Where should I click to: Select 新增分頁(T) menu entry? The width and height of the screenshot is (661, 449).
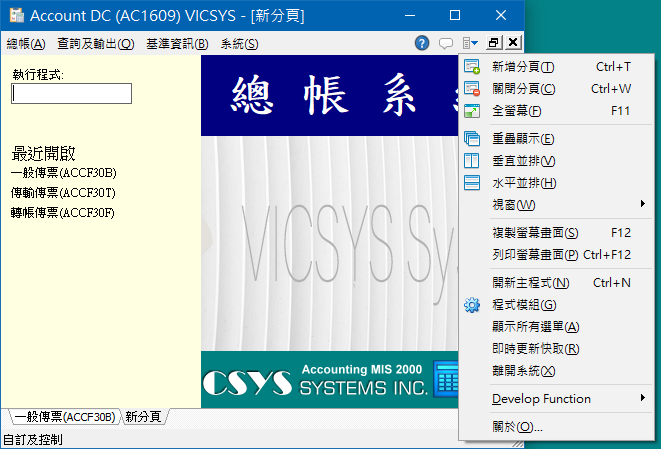(556, 67)
